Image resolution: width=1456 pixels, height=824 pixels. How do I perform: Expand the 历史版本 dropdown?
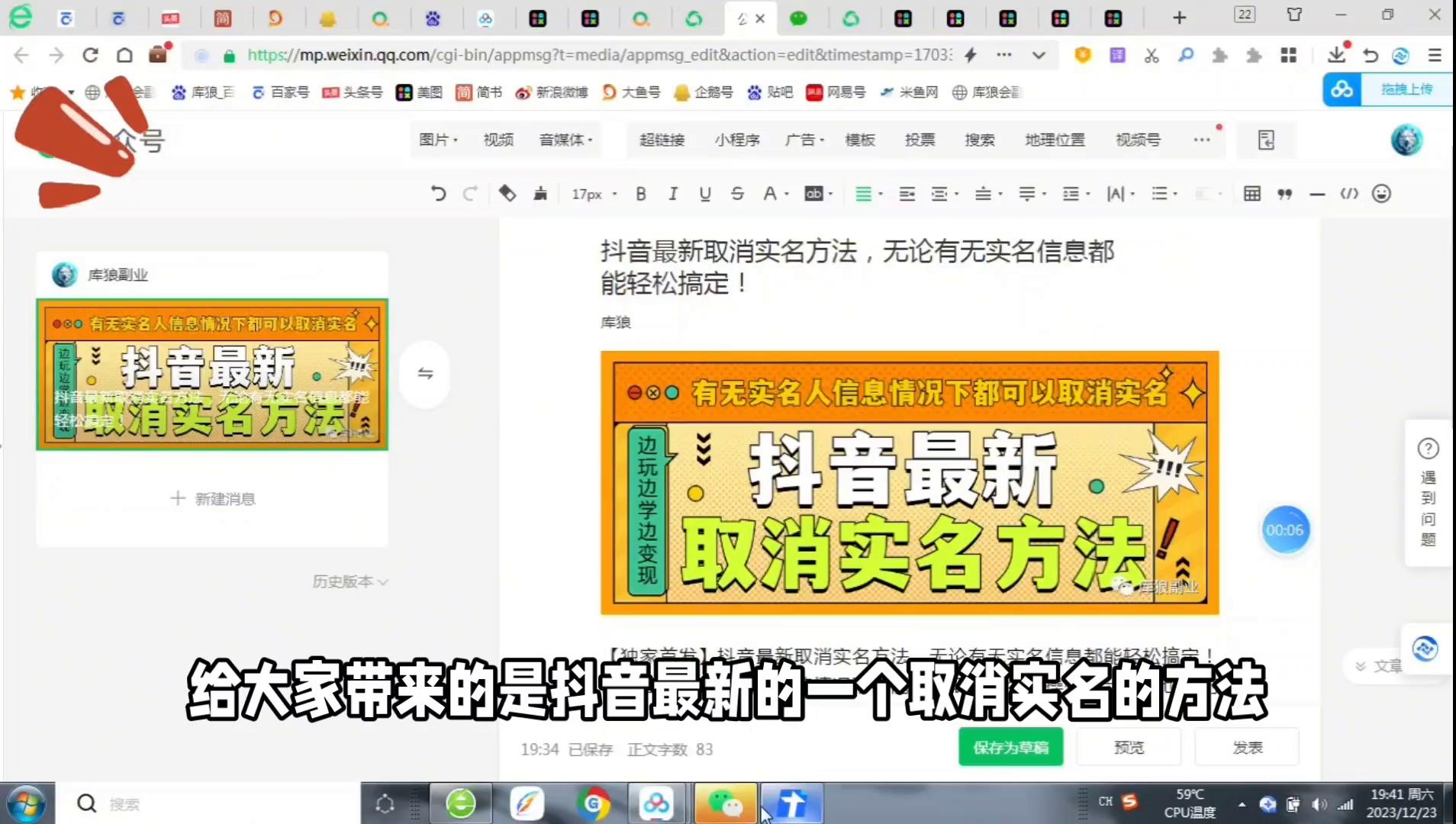(350, 581)
